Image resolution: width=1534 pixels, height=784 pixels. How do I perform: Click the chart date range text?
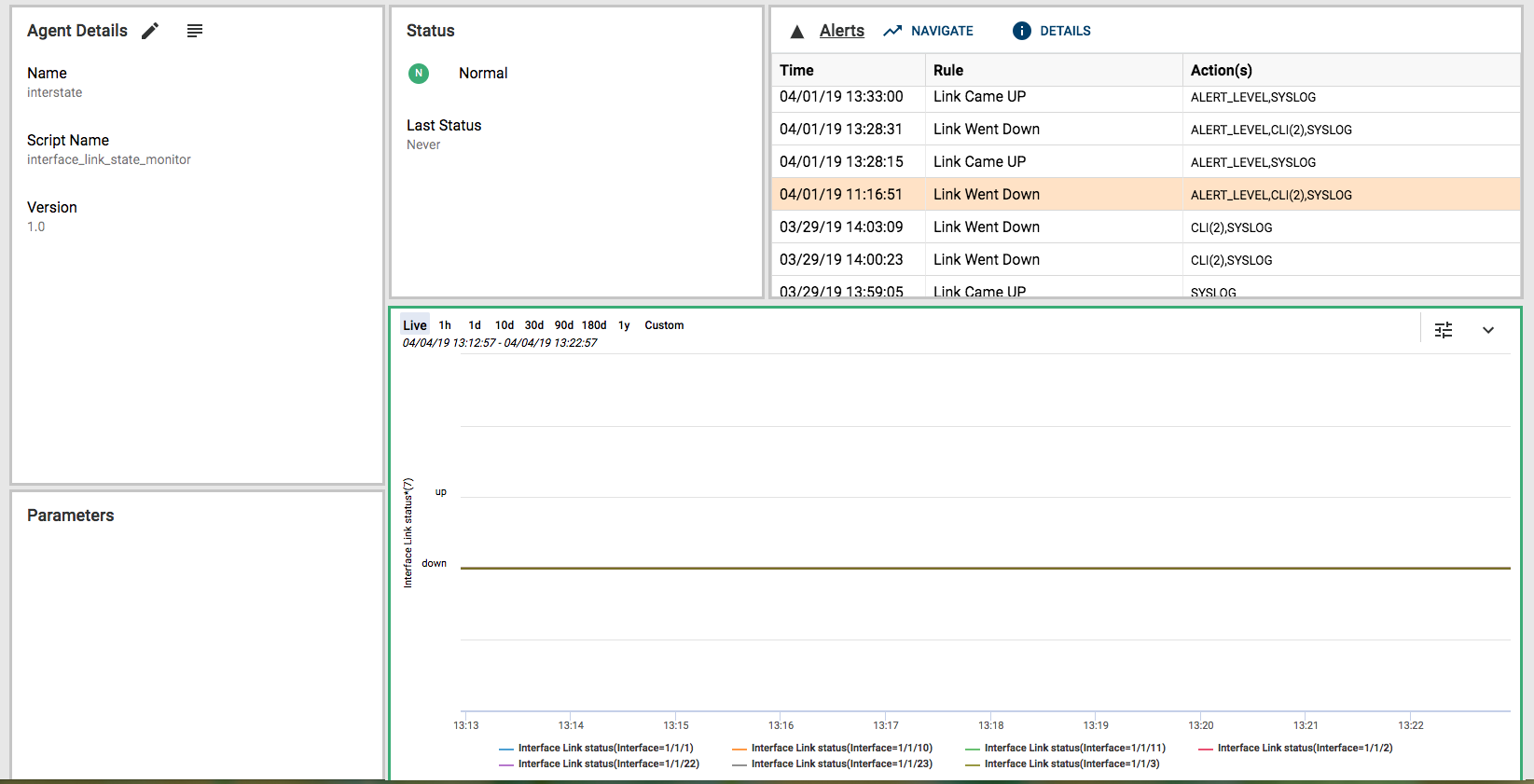500,343
